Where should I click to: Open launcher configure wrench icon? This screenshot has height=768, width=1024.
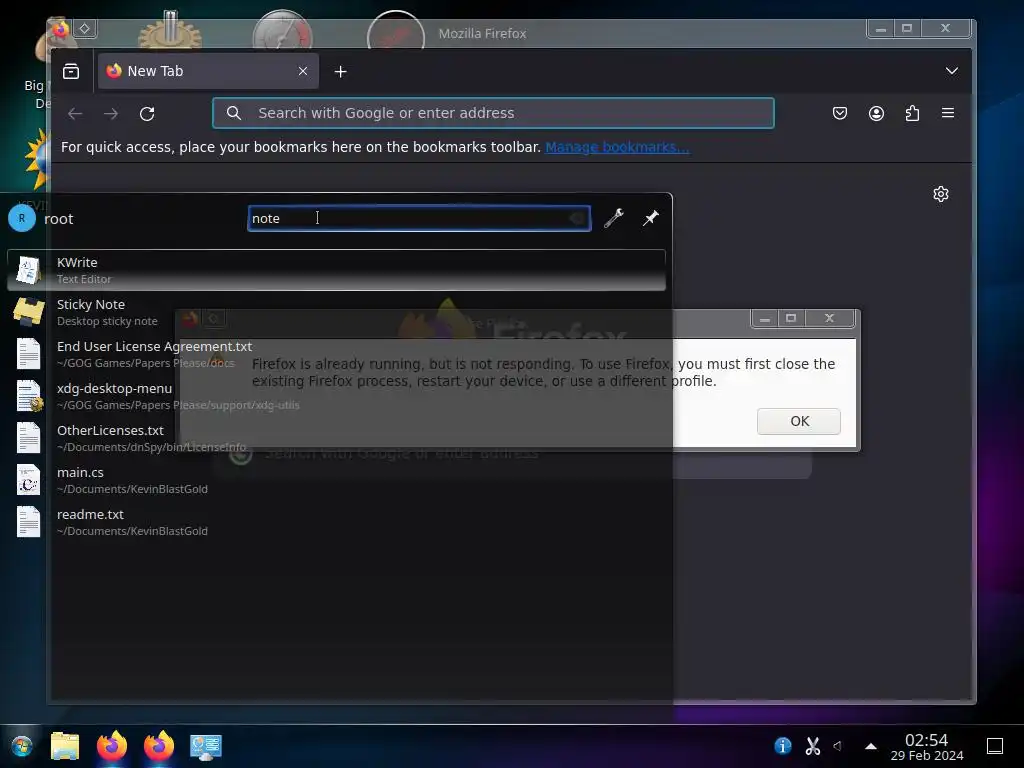pyautogui.click(x=613, y=218)
